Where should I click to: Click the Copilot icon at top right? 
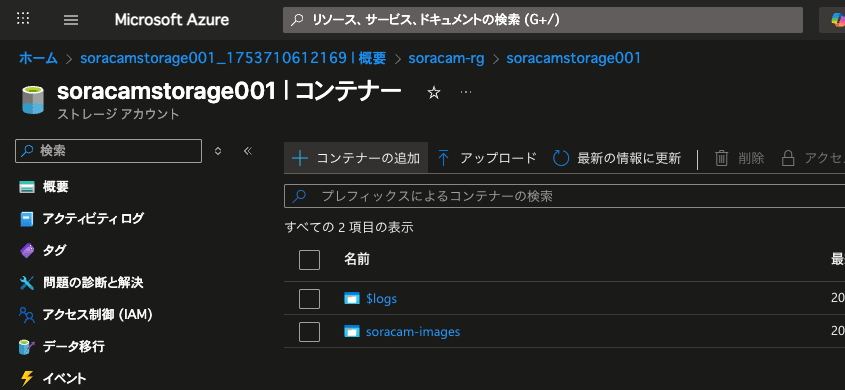[837, 20]
